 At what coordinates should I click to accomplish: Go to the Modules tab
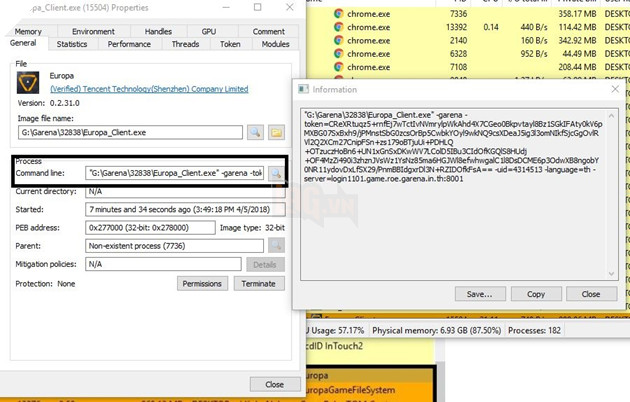[275, 44]
